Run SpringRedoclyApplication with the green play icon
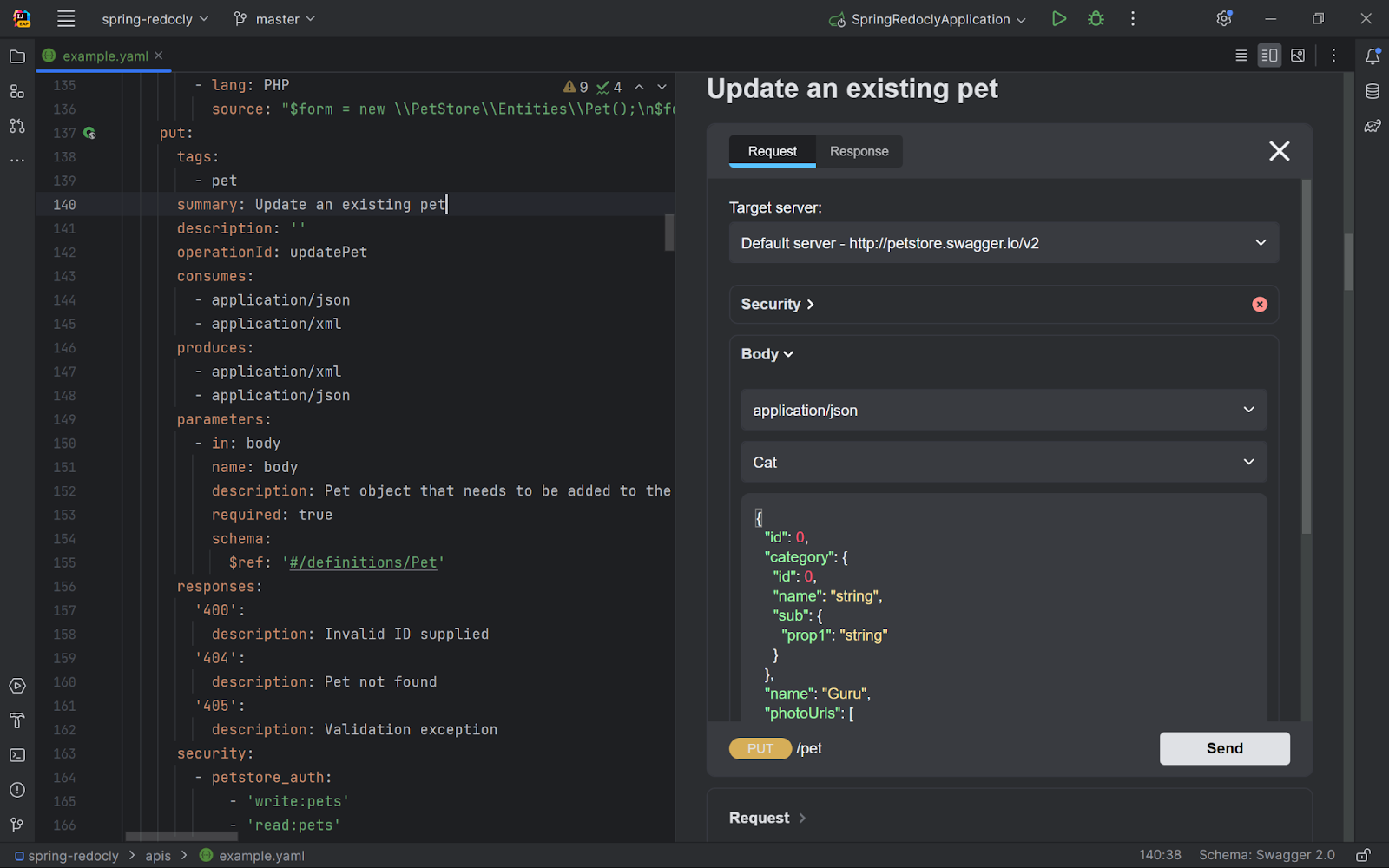 1058,19
